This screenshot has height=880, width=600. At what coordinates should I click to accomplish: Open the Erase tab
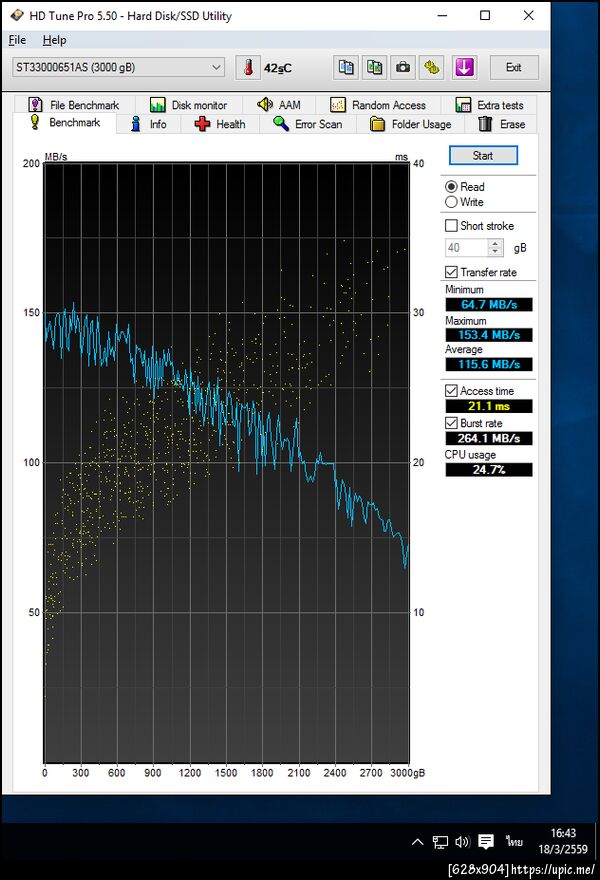point(502,124)
